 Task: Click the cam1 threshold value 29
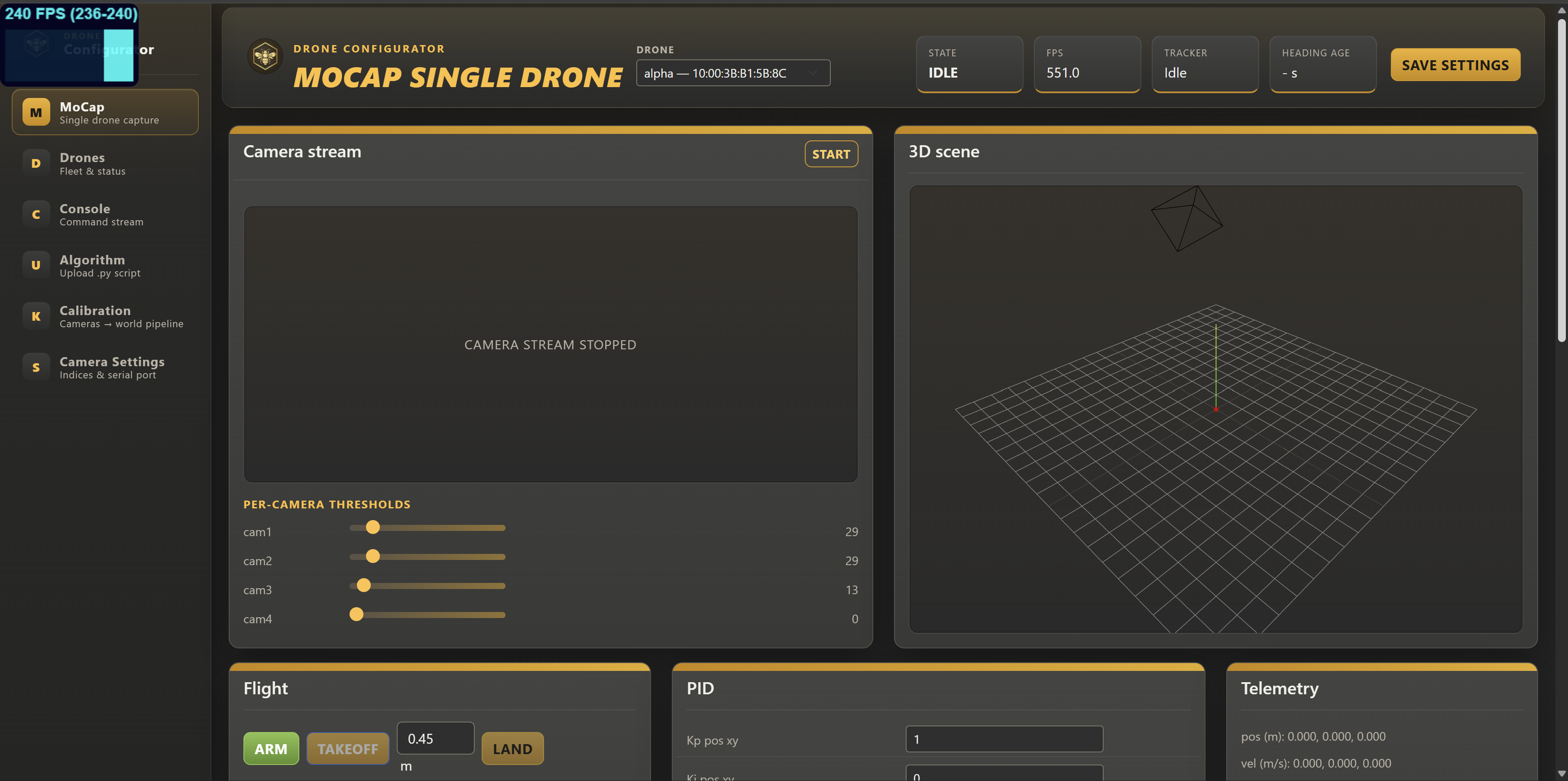(852, 532)
